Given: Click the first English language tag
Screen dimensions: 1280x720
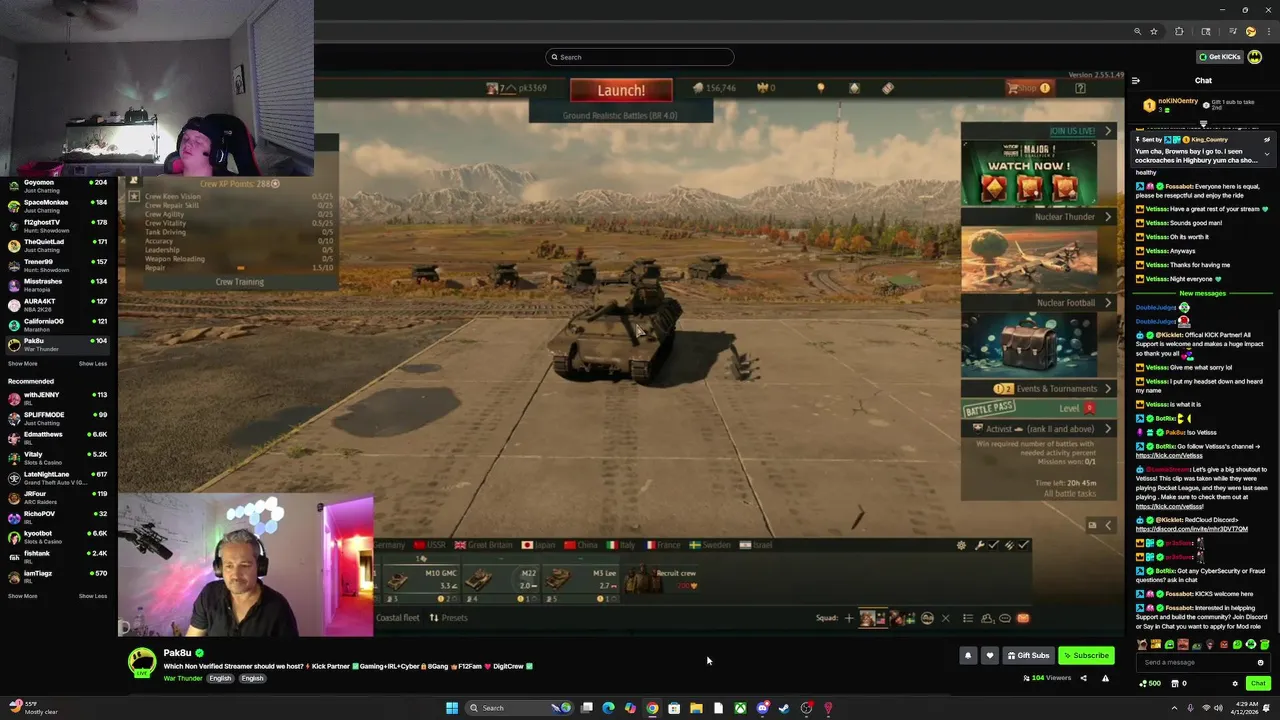Looking at the screenshot, I should click(x=220, y=679).
